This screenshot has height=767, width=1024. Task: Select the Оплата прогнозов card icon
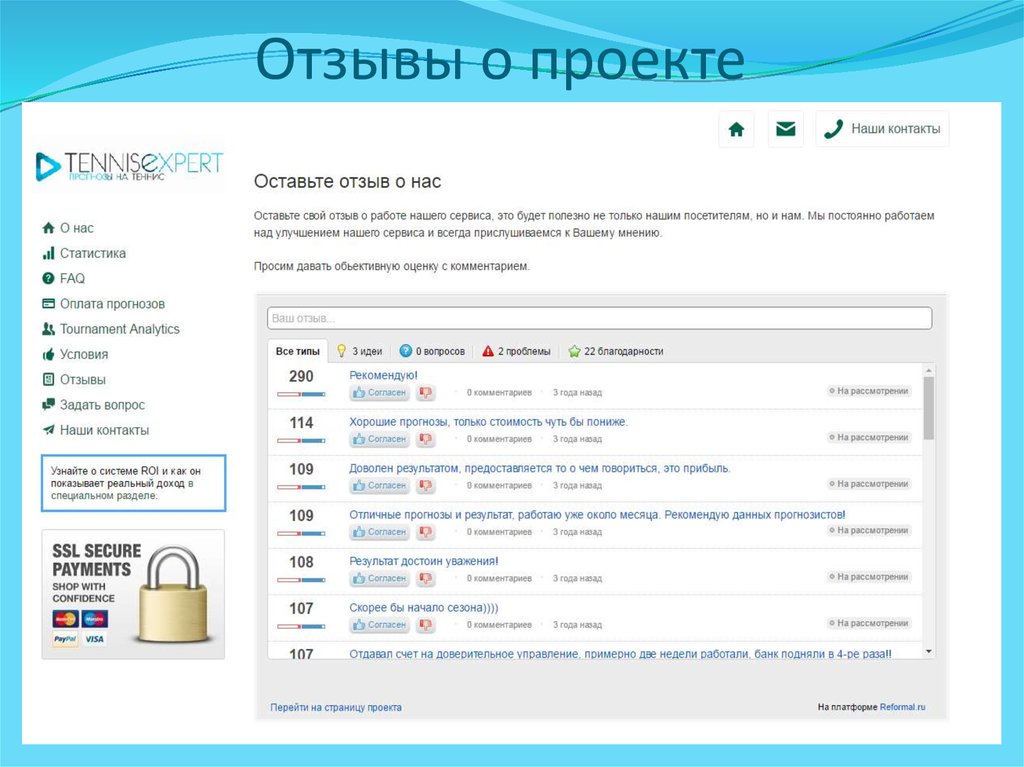pyautogui.click(x=48, y=303)
